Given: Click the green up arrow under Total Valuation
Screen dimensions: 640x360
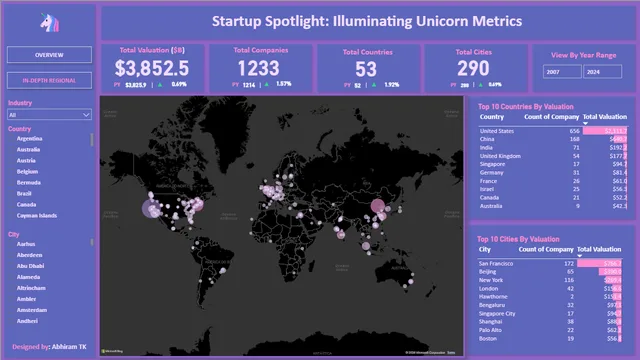Looking at the screenshot, I should click(160, 85).
